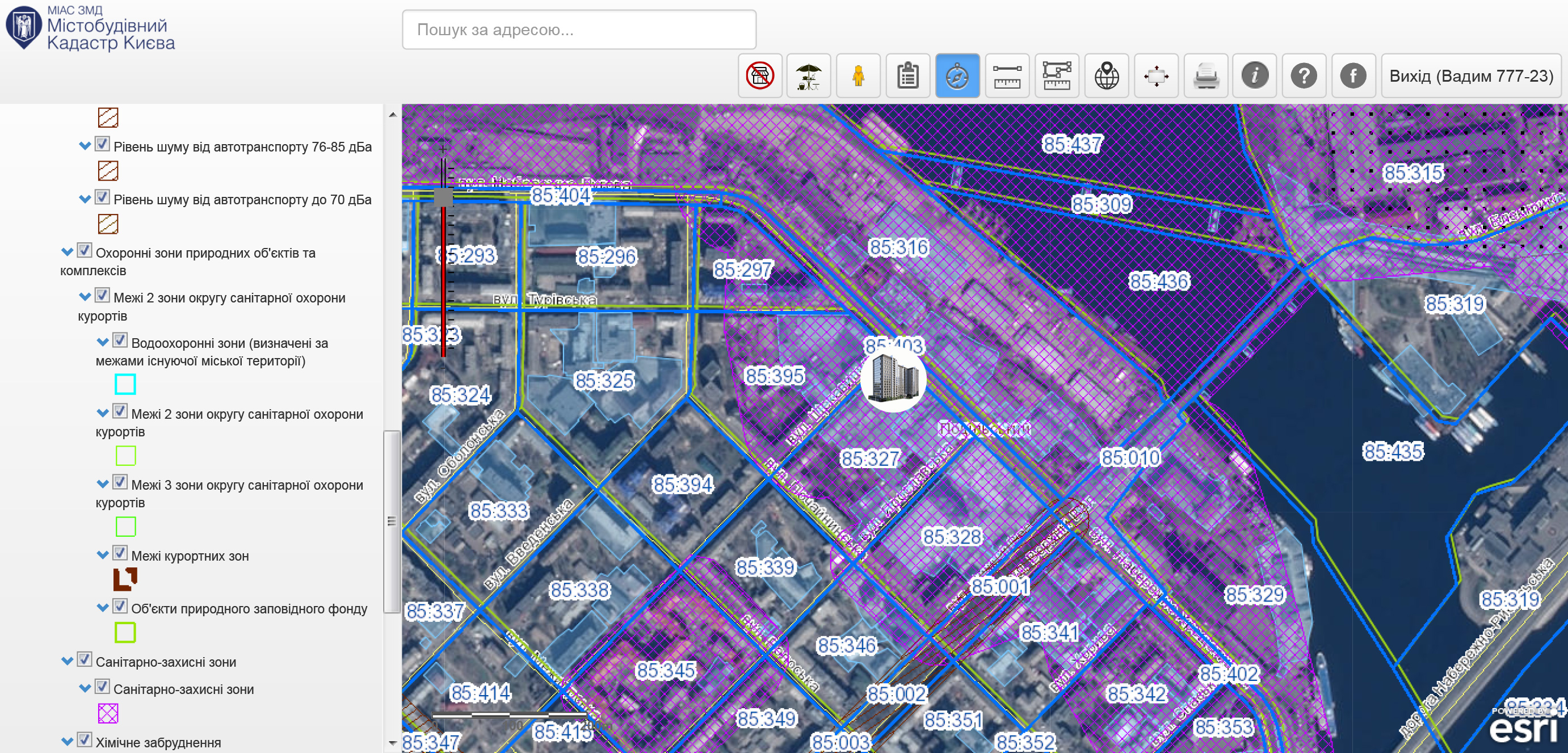The height and width of the screenshot is (753, 1568).
Task: Click the prohibited kiosk (no-shop) icon
Action: pyautogui.click(x=759, y=76)
